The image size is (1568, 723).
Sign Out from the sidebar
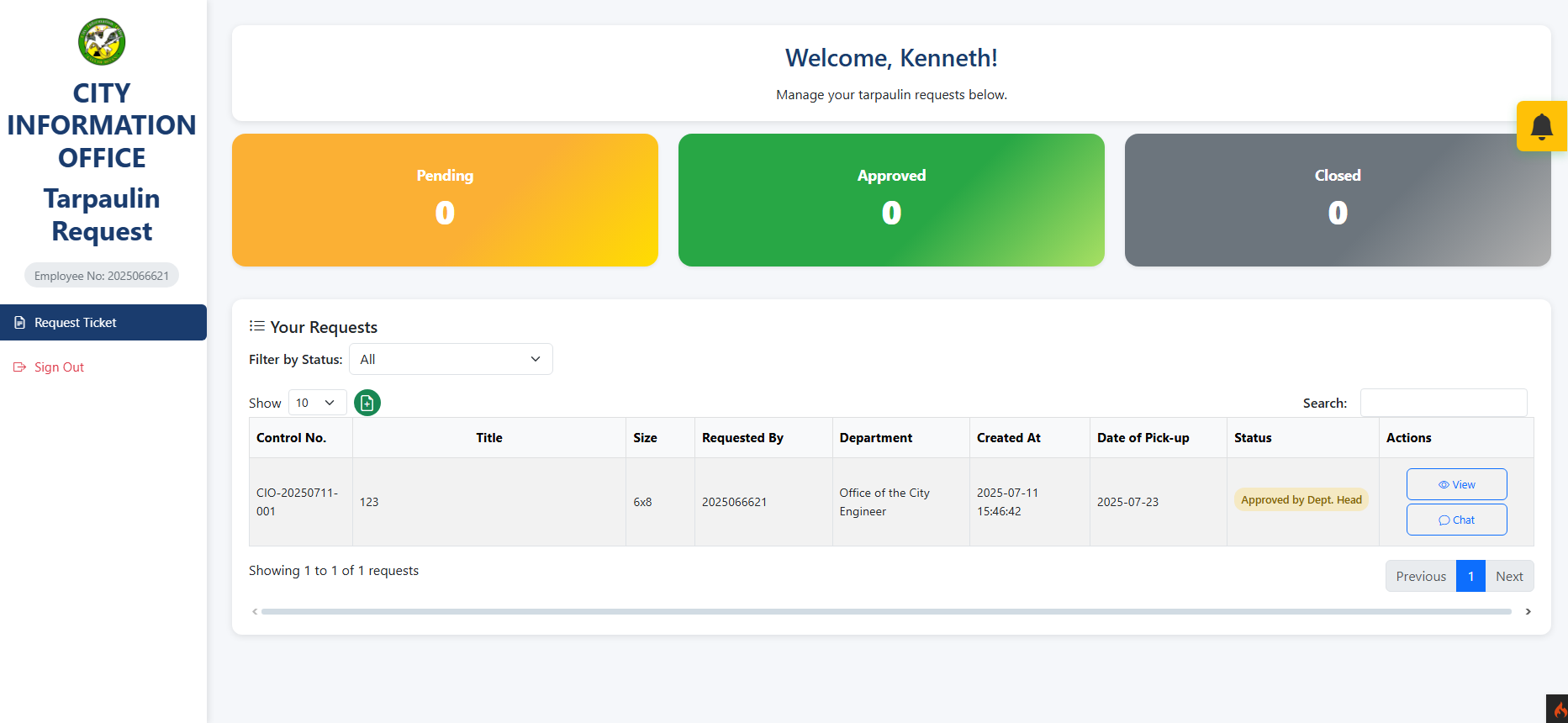[x=59, y=367]
